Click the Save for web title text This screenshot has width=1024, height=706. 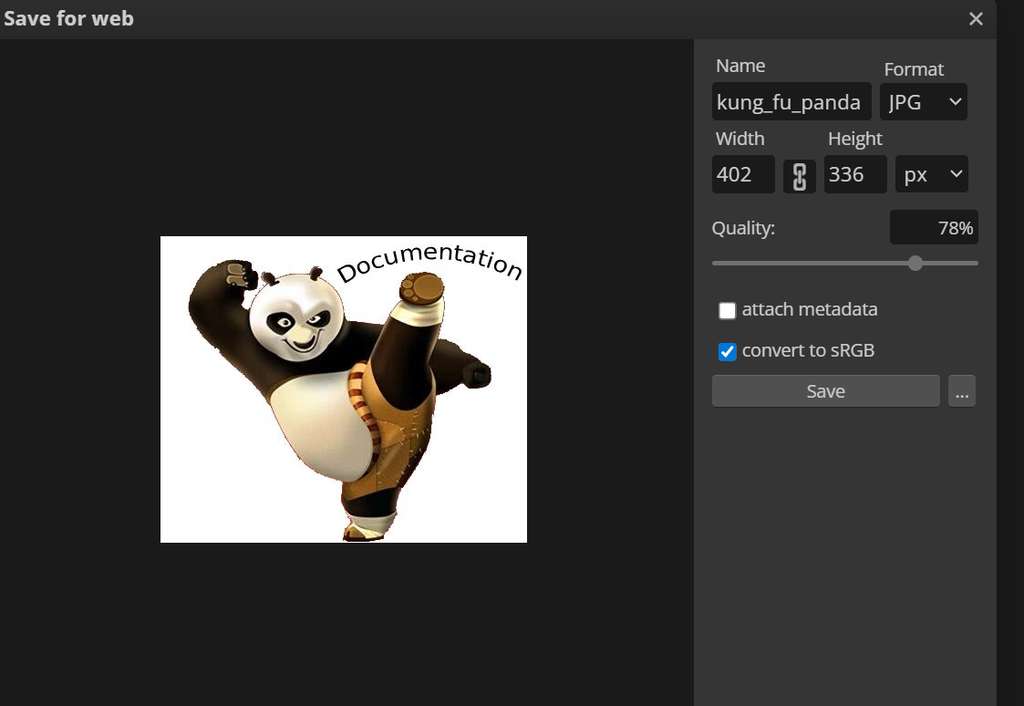coord(69,18)
